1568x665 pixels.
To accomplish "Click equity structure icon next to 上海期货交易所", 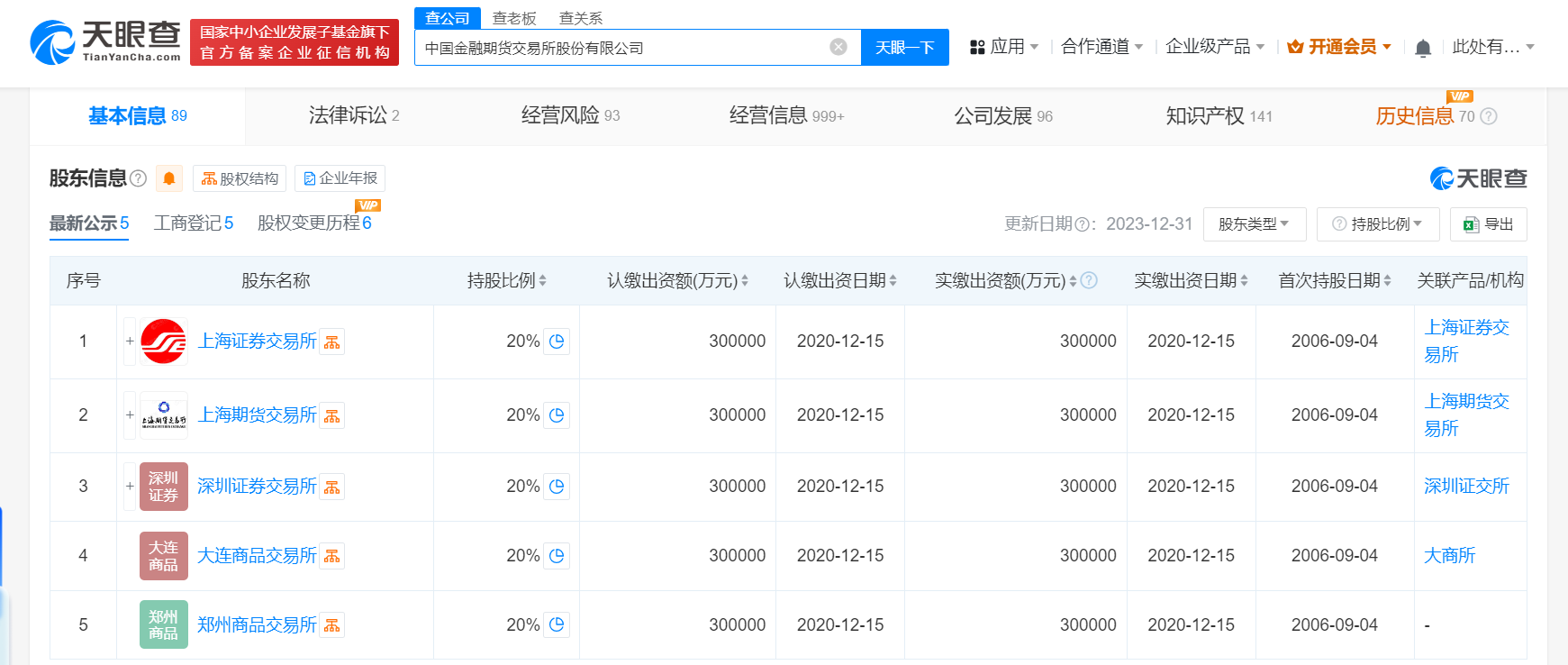I will [x=332, y=416].
